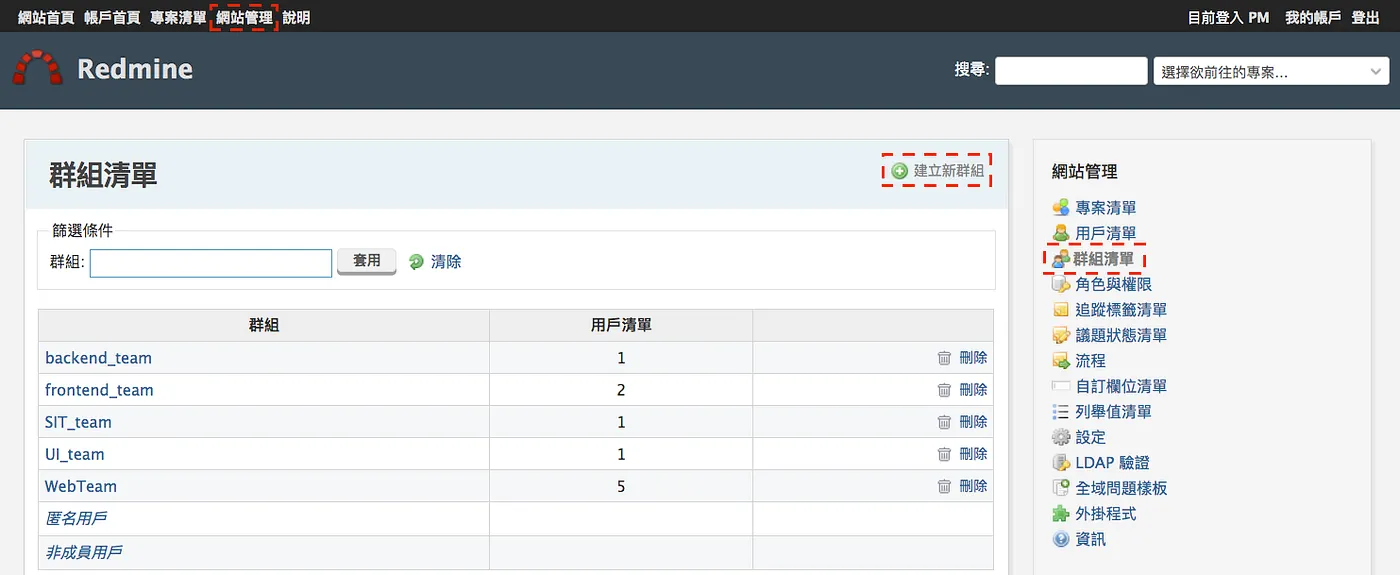This screenshot has height=575, width=1400.
Task: Open 我的帳戶 in top menu
Action: (x=1313, y=17)
